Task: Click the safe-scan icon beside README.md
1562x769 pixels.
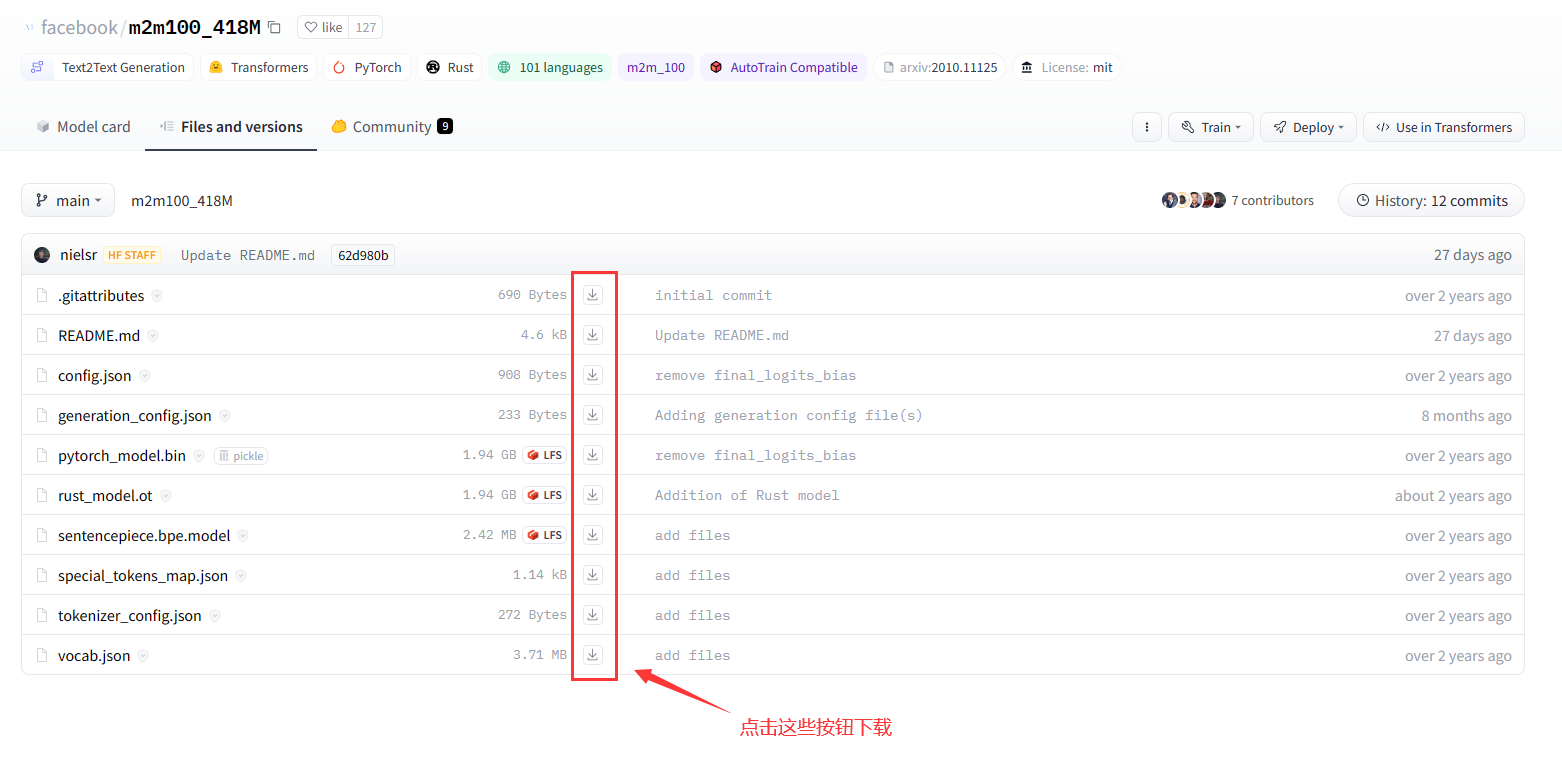Action: [x=153, y=336]
